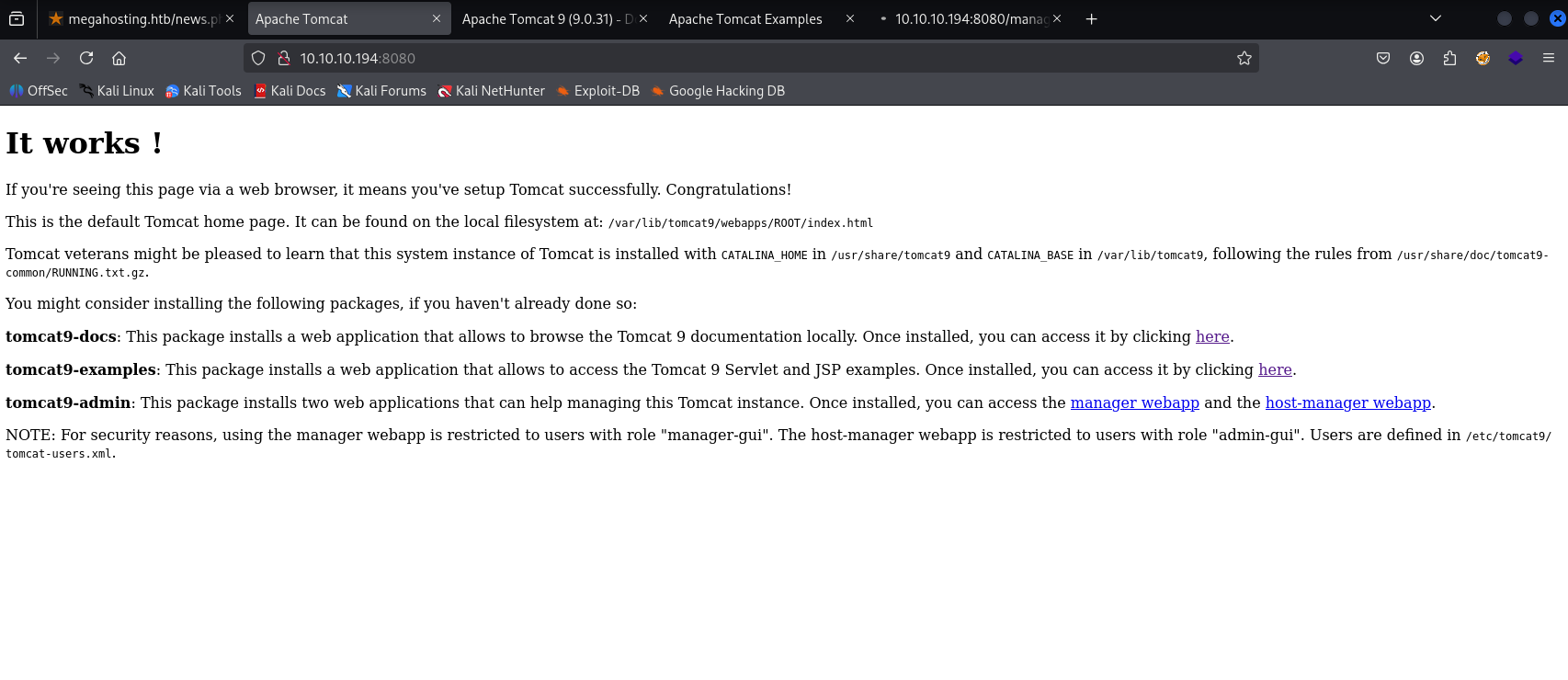Follow the tomcat9-examples 'here' link

1275,369
